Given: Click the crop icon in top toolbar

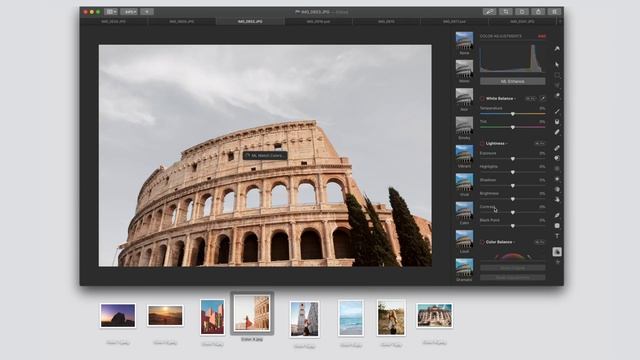Looking at the screenshot, I should pos(506,12).
